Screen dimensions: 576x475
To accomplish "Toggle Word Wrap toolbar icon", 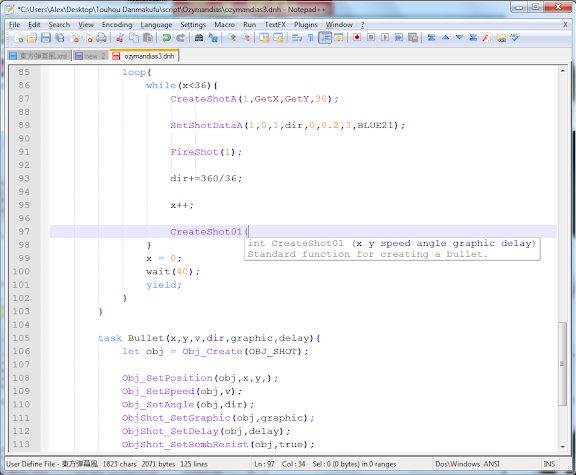I will pyautogui.click(x=296, y=37).
